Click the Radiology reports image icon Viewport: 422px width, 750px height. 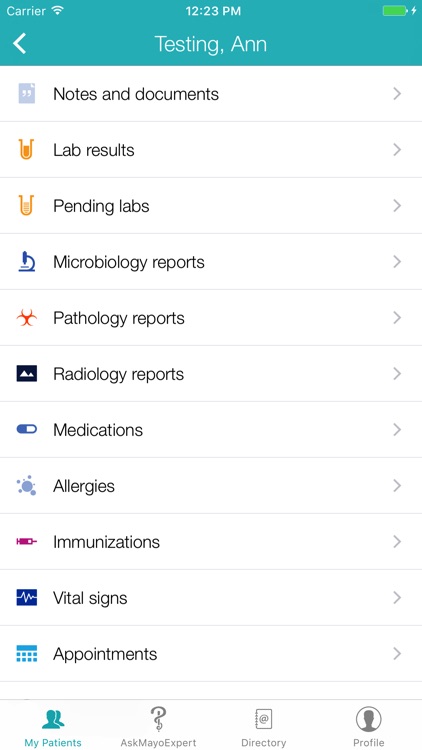[x=26, y=374]
